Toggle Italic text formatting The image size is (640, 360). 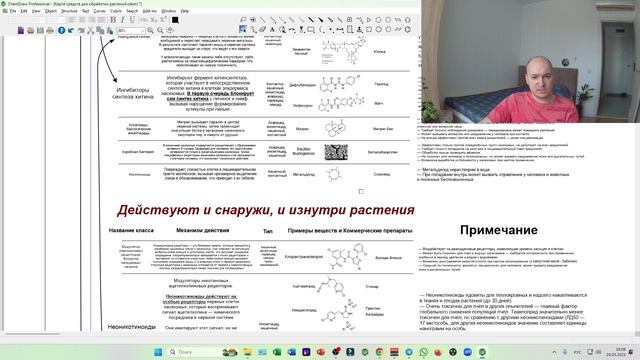pyautogui.click(x=122, y=20)
